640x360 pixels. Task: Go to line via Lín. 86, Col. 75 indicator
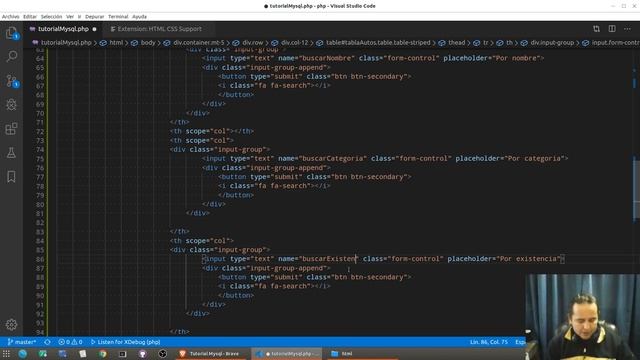(x=489, y=342)
